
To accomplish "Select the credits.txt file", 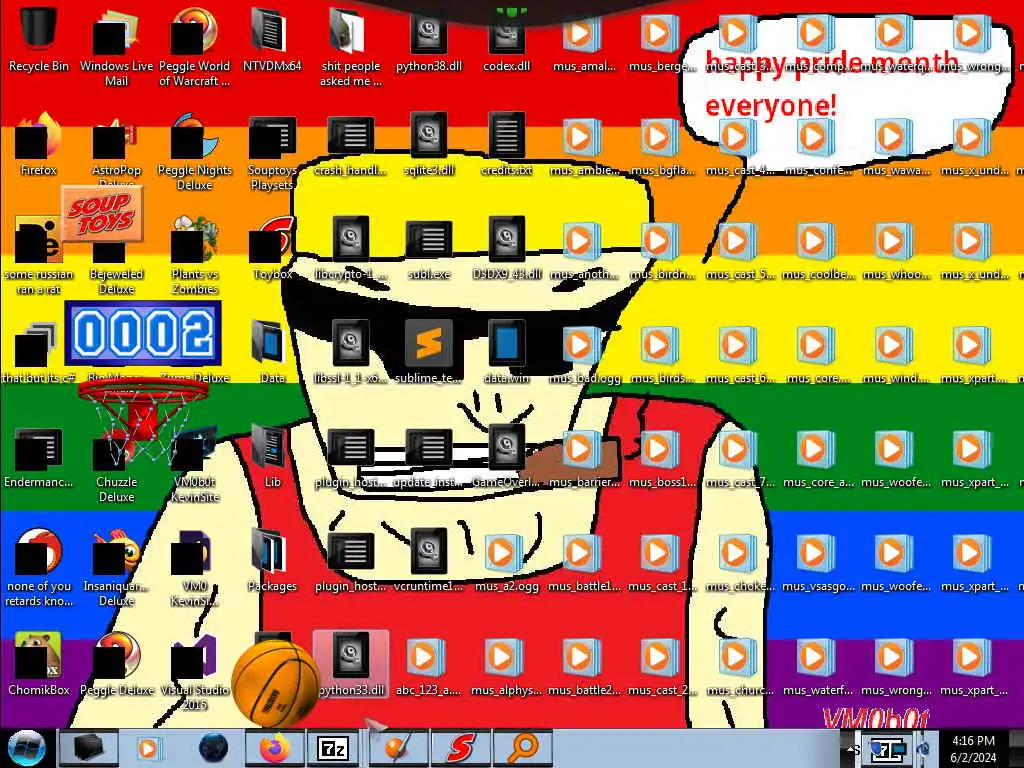I will tap(507, 144).
